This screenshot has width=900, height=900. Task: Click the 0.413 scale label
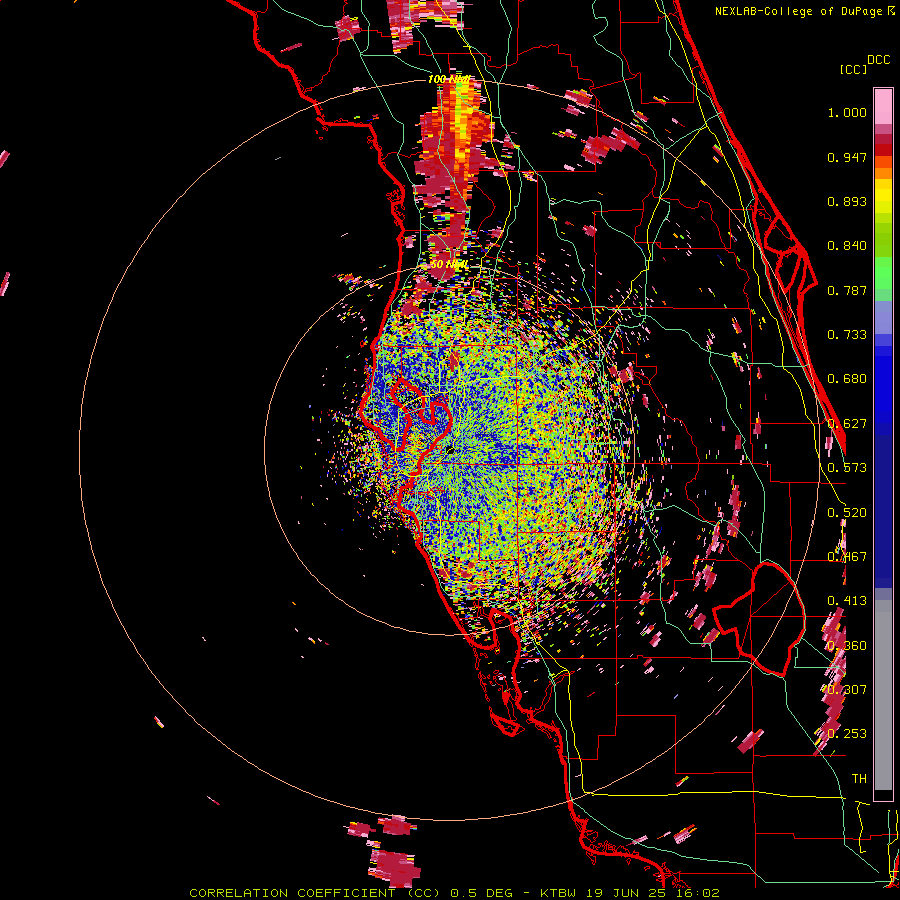coord(847,601)
